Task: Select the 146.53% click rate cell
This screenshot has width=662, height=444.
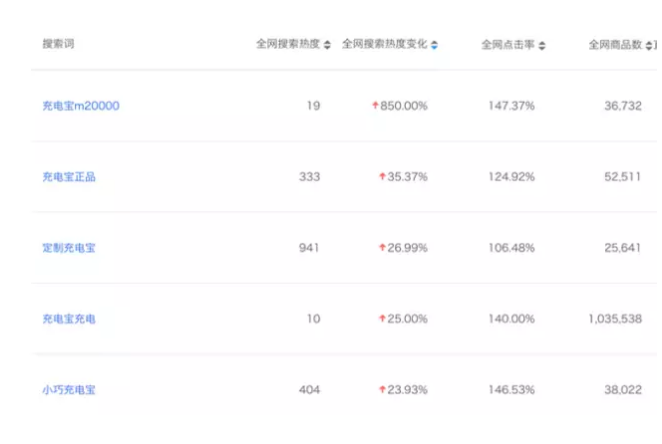Action: [x=511, y=390]
